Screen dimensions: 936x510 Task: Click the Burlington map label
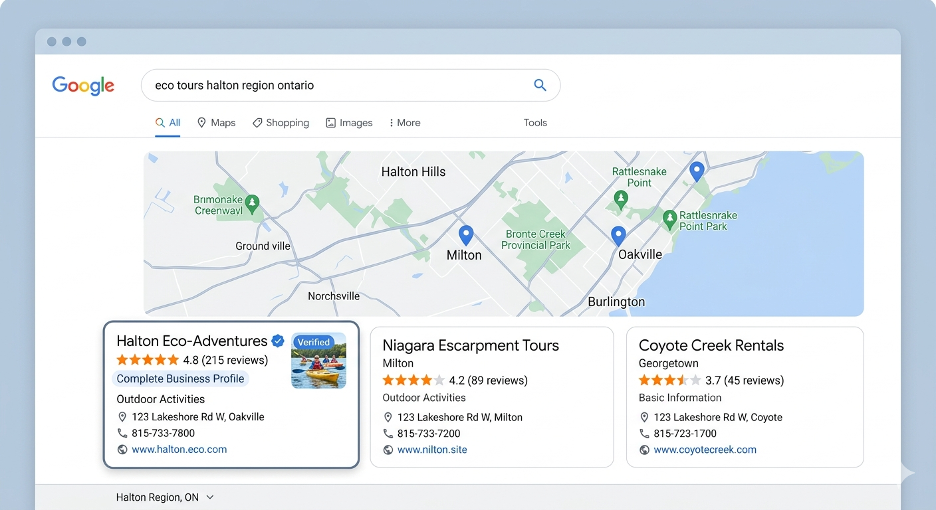[616, 302]
